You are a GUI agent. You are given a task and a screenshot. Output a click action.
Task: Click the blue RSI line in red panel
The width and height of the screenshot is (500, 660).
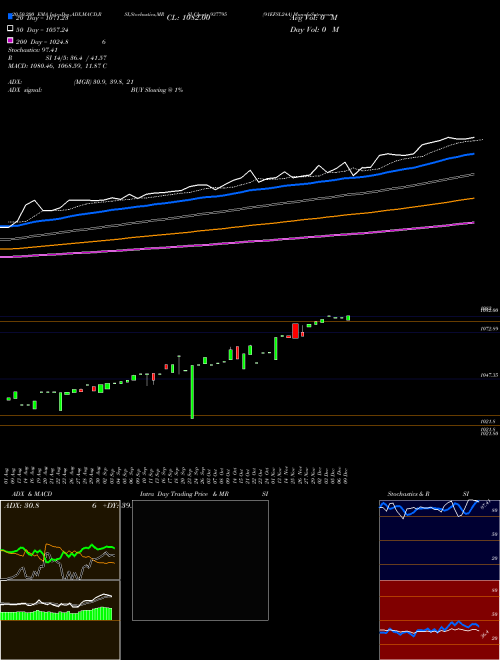[429, 628]
